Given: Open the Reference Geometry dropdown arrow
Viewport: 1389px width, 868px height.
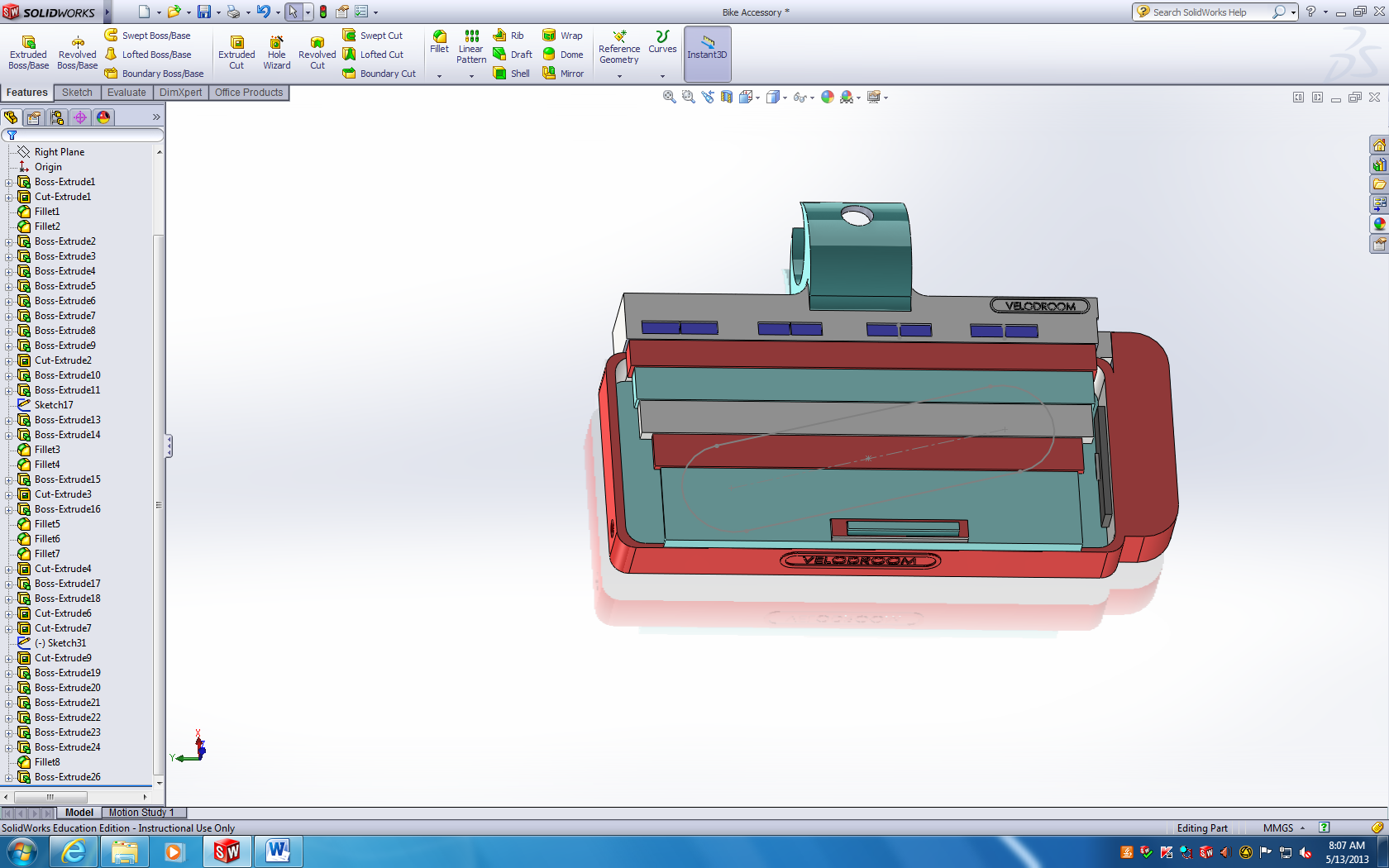Looking at the screenshot, I should pos(619,76).
